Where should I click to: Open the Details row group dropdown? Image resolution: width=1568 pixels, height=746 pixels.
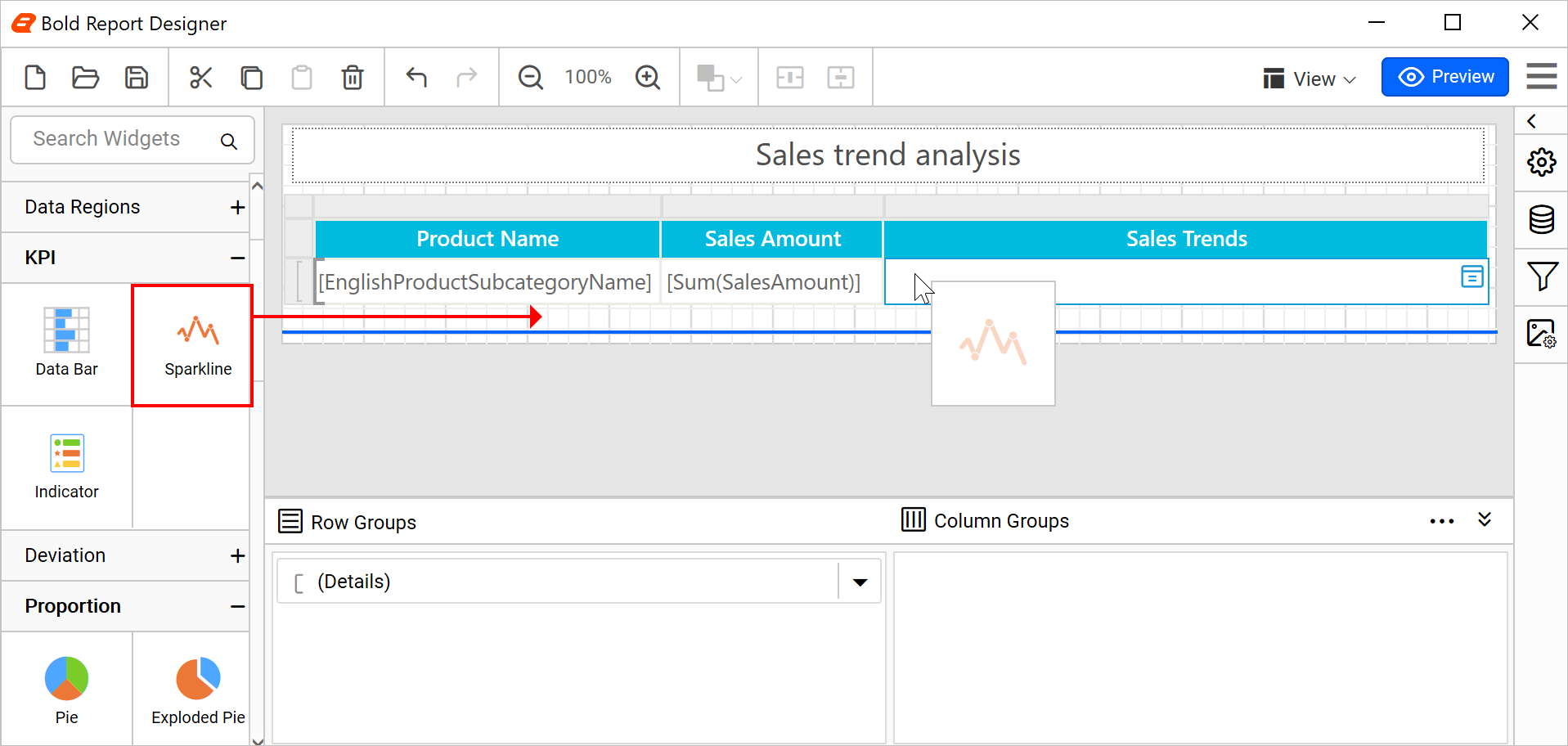tap(860, 581)
